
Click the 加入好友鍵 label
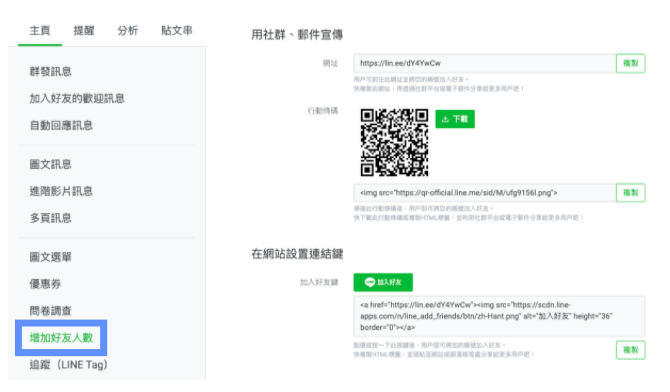pyautogui.click(x=319, y=282)
